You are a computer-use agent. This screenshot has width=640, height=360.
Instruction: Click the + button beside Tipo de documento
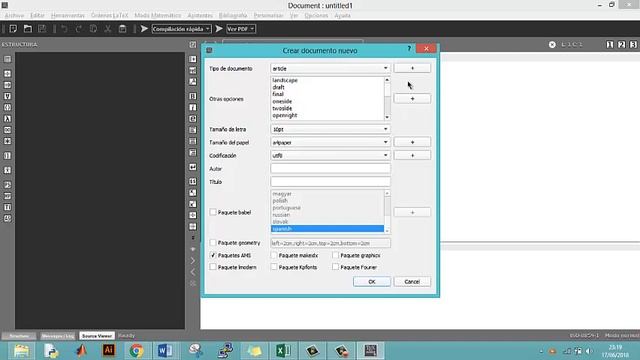(x=412, y=68)
